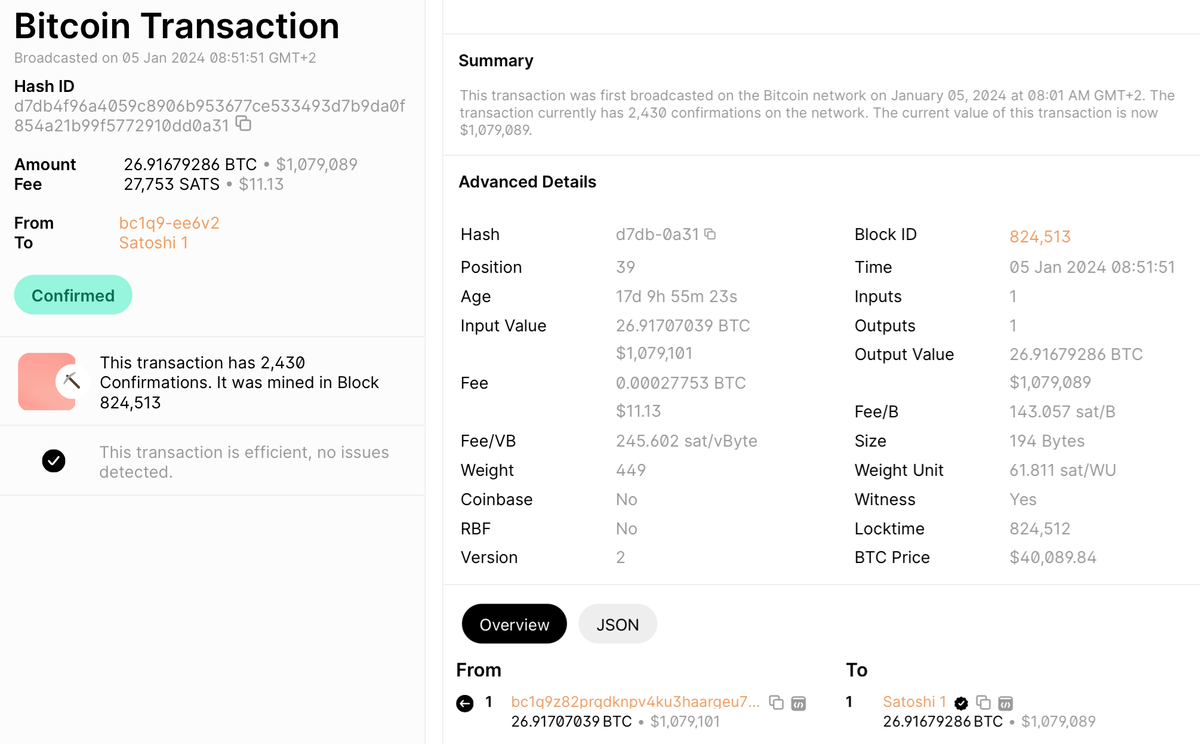Open Block ID 824,513 link
The height and width of the screenshot is (744, 1200).
pos(1040,237)
